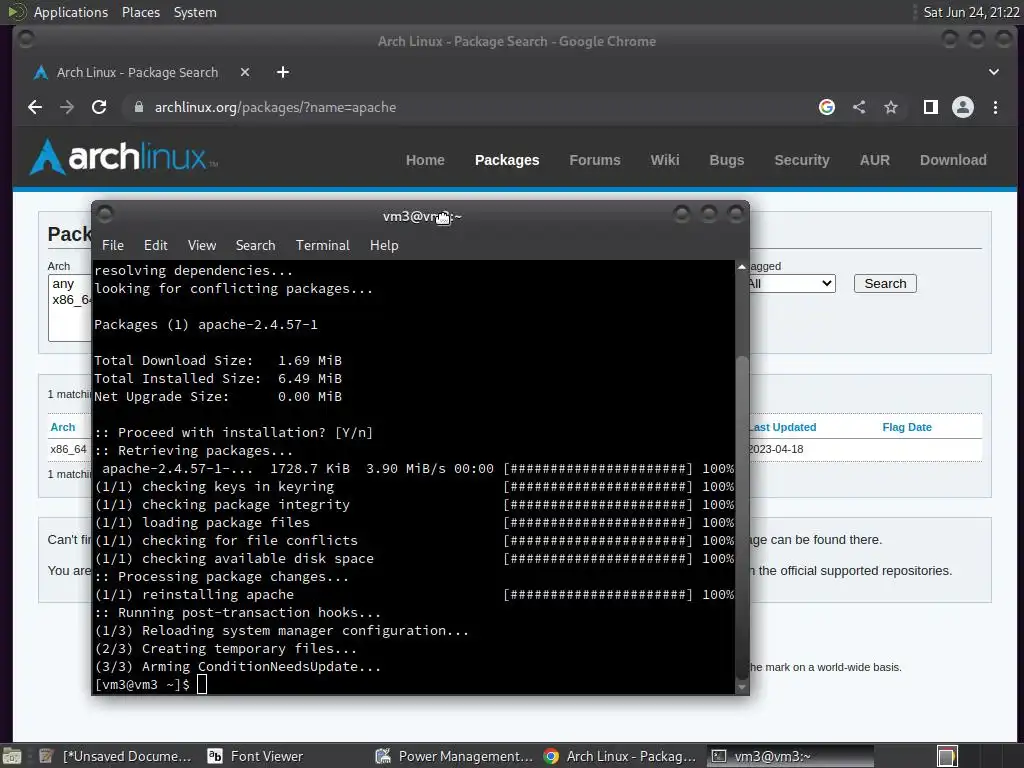The height and width of the screenshot is (768, 1024).
Task: Click the Arch favicon on the browser tab
Action: 40,72
